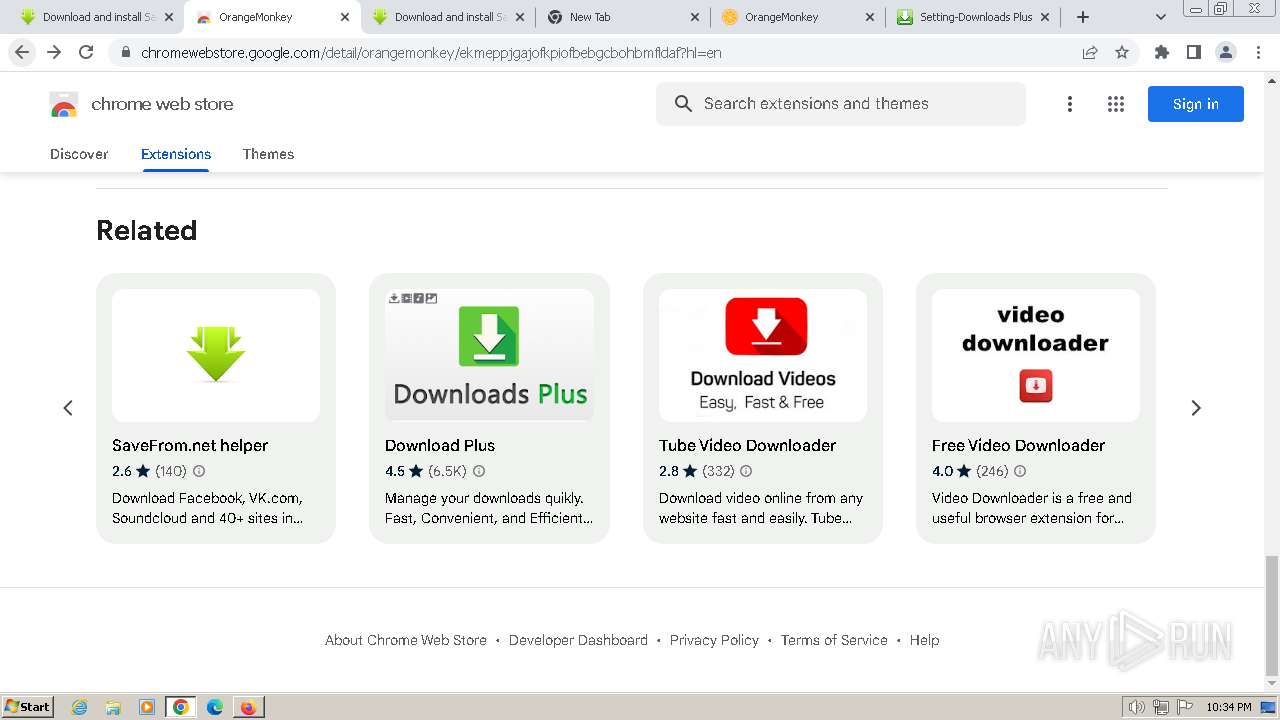The height and width of the screenshot is (720, 1280).
Task: Show rating info for Download Plus
Action: [x=479, y=471]
